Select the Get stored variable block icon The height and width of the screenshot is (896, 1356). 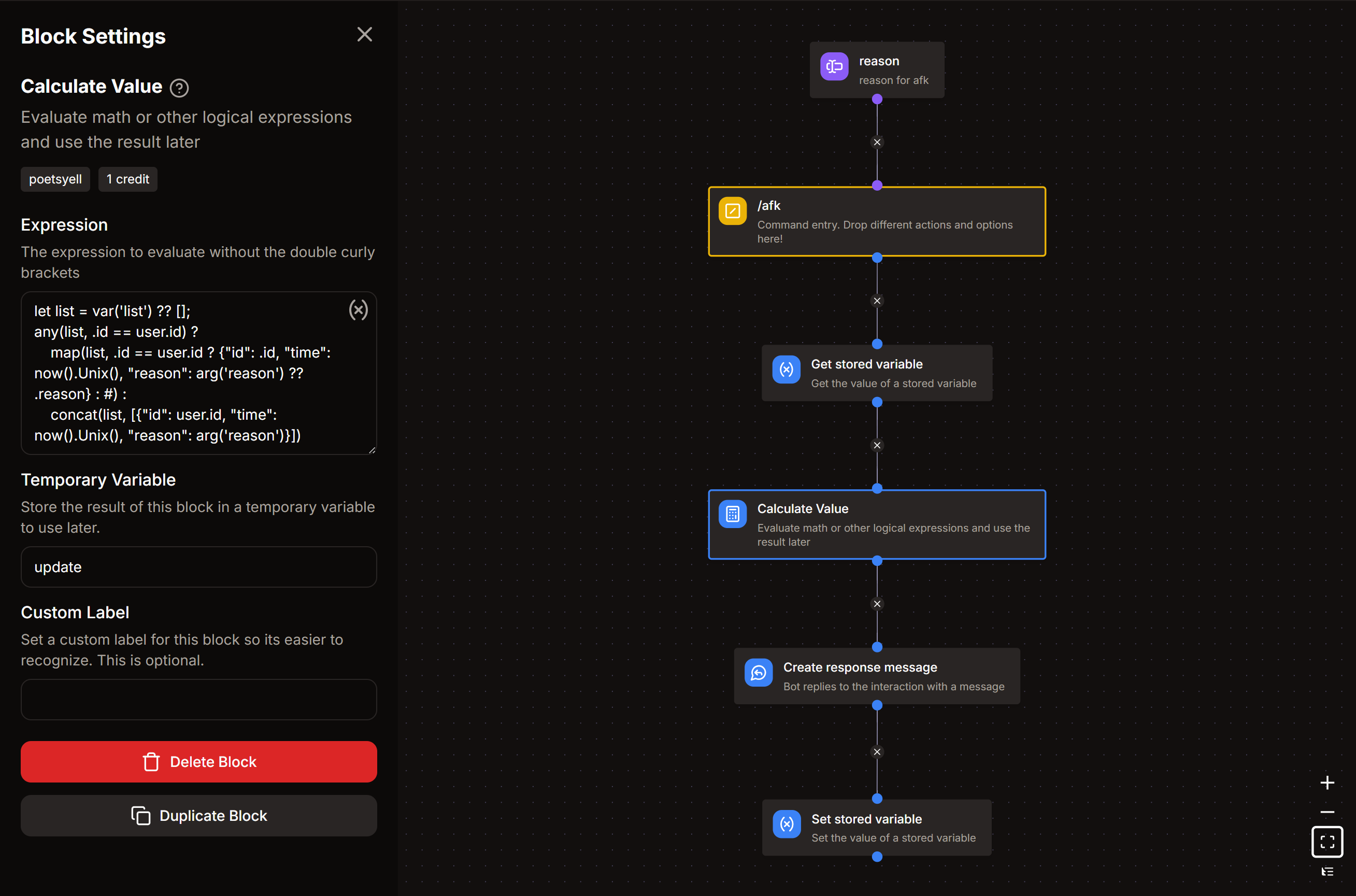786,369
